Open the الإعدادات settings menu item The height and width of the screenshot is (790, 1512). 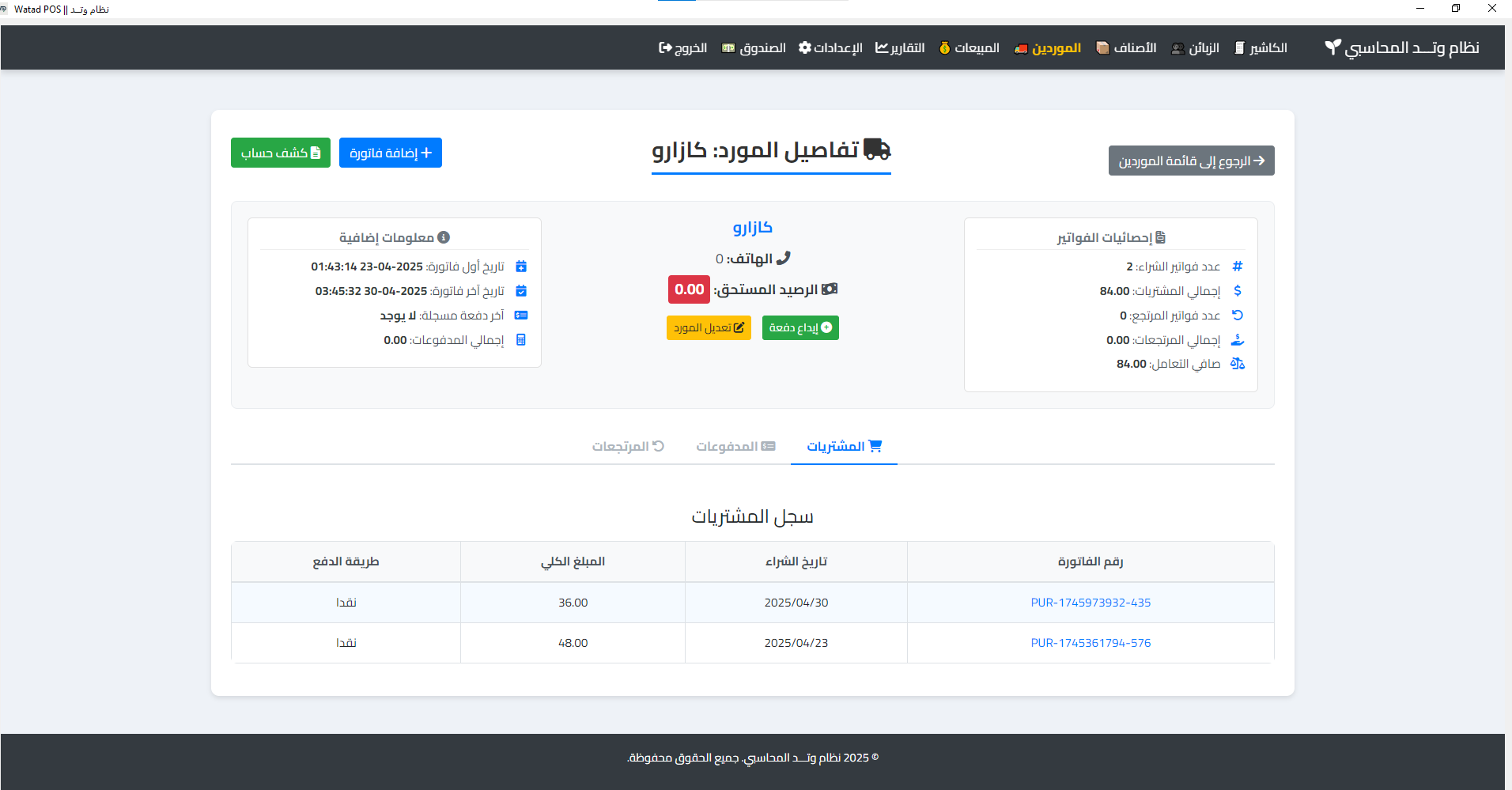pyautogui.click(x=830, y=48)
